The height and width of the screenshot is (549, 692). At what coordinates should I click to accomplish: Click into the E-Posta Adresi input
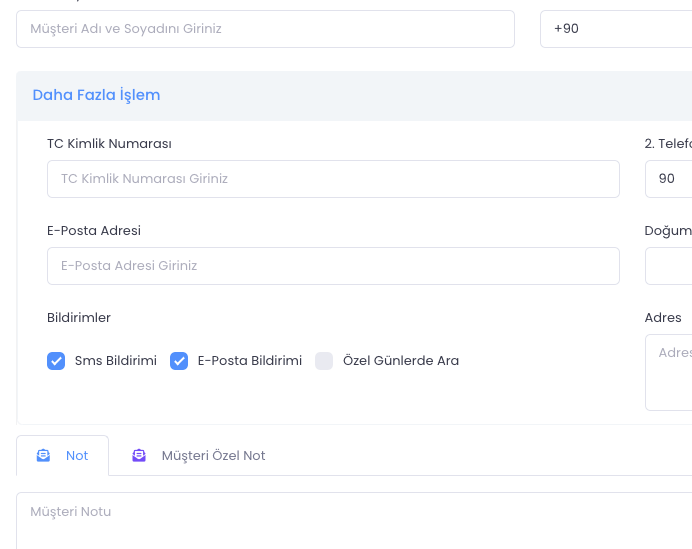pos(333,266)
